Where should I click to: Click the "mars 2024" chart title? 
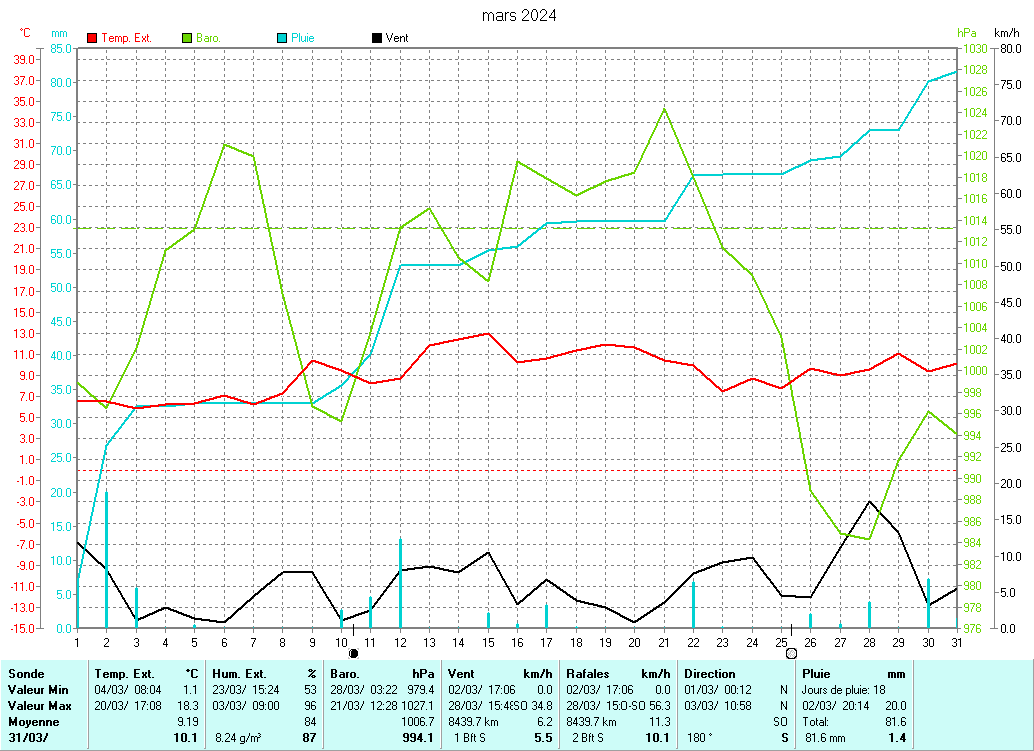pyautogui.click(x=519, y=15)
